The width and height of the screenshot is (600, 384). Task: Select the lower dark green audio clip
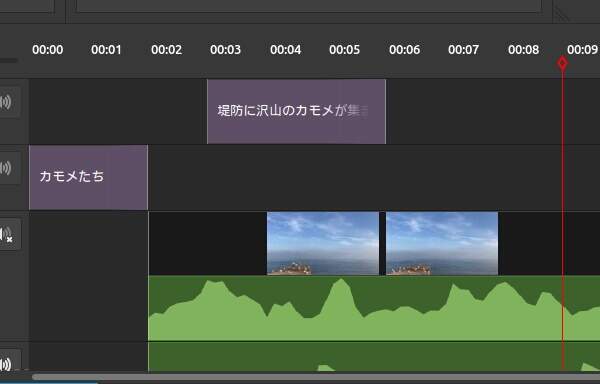coord(374,356)
